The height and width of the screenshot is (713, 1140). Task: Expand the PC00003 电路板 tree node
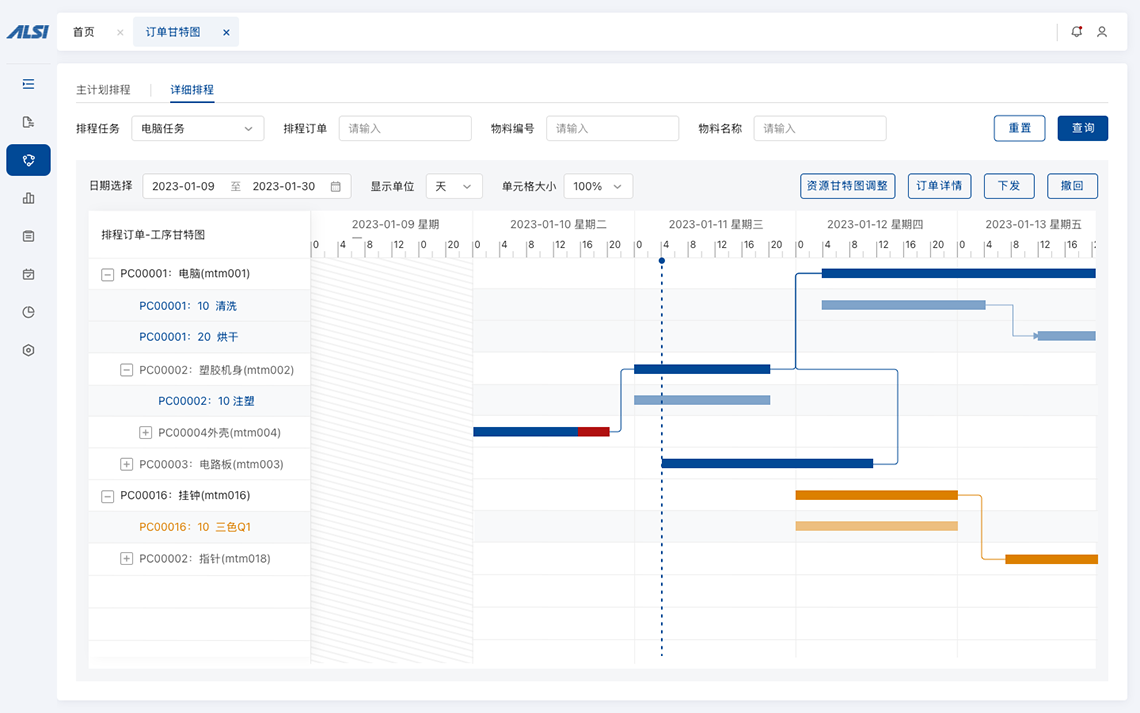pyautogui.click(x=126, y=464)
